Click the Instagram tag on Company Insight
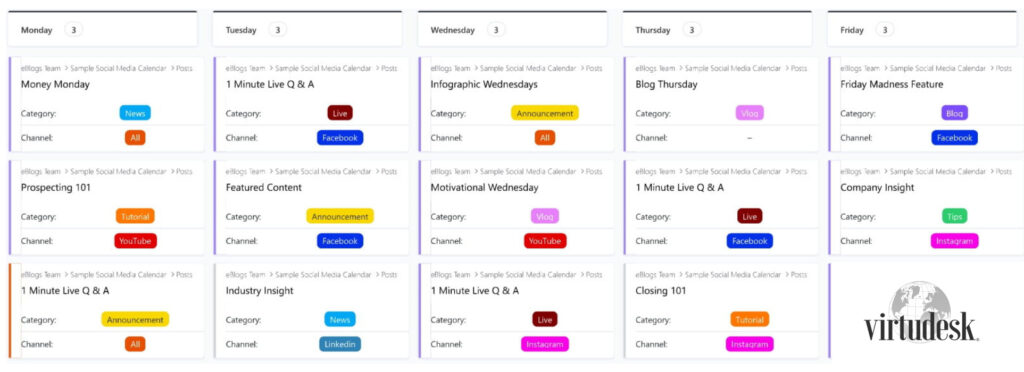 point(955,241)
